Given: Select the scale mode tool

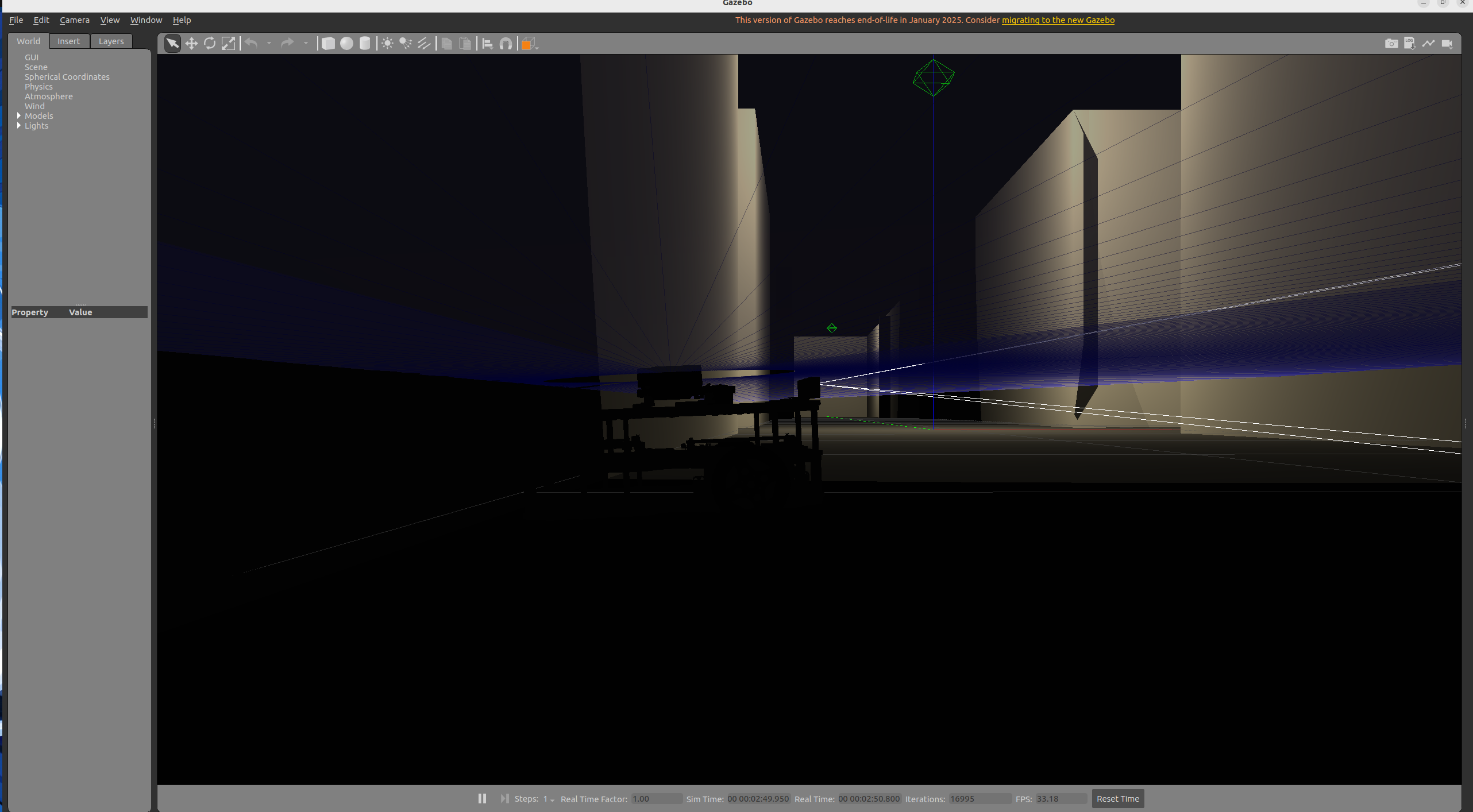Looking at the screenshot, I should point(228,44).
